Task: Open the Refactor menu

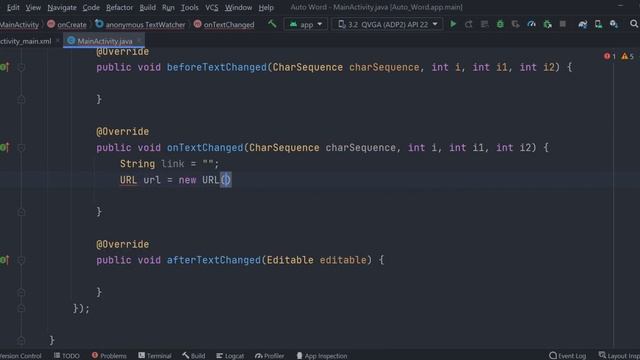Action: click(119, 7)
